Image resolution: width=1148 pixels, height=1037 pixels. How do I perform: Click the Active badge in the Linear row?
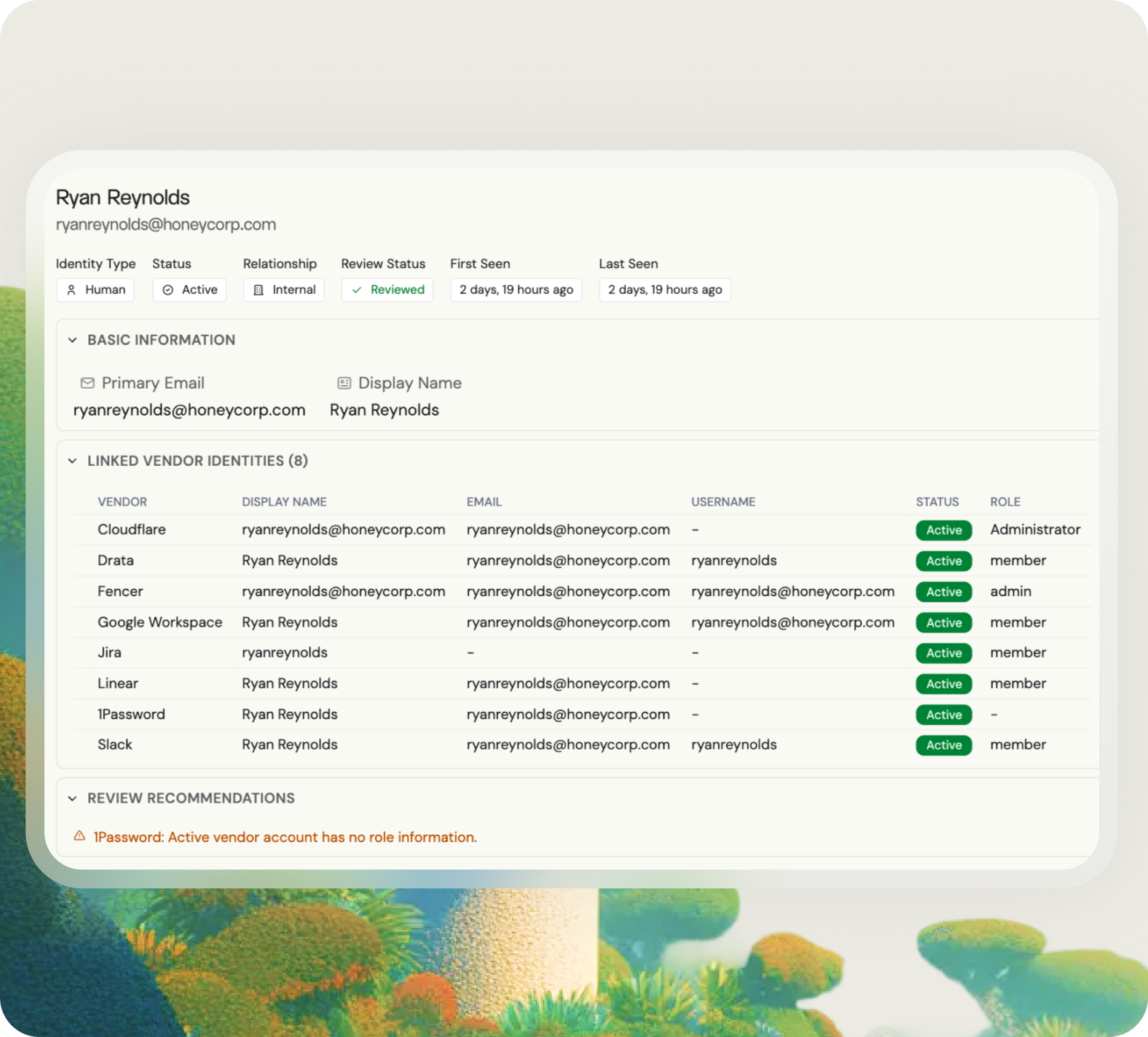(944, 684)
